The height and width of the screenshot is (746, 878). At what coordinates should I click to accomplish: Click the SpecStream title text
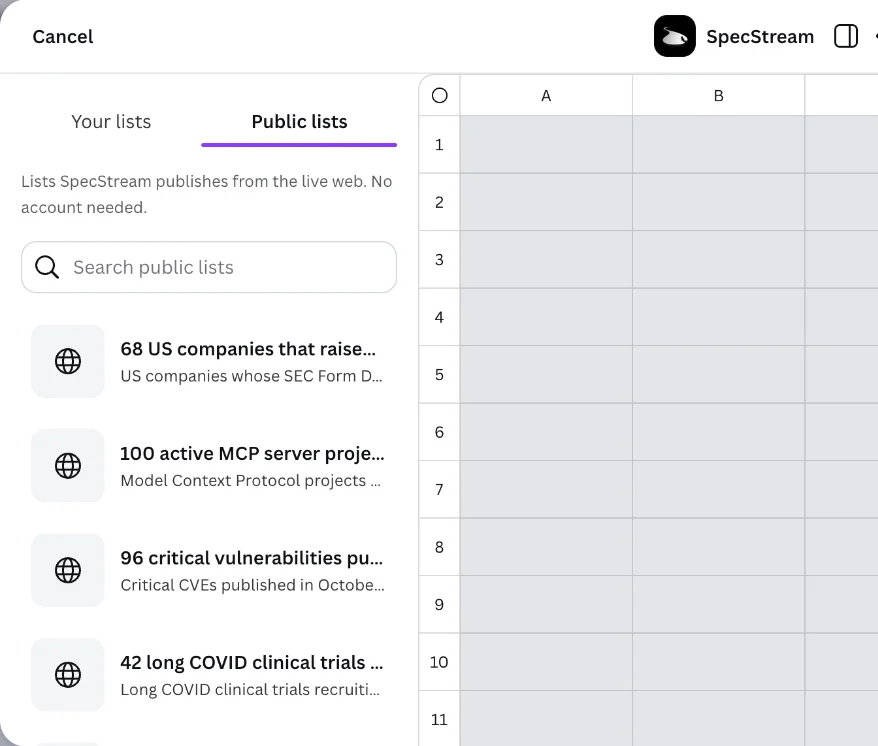point(760,37)
